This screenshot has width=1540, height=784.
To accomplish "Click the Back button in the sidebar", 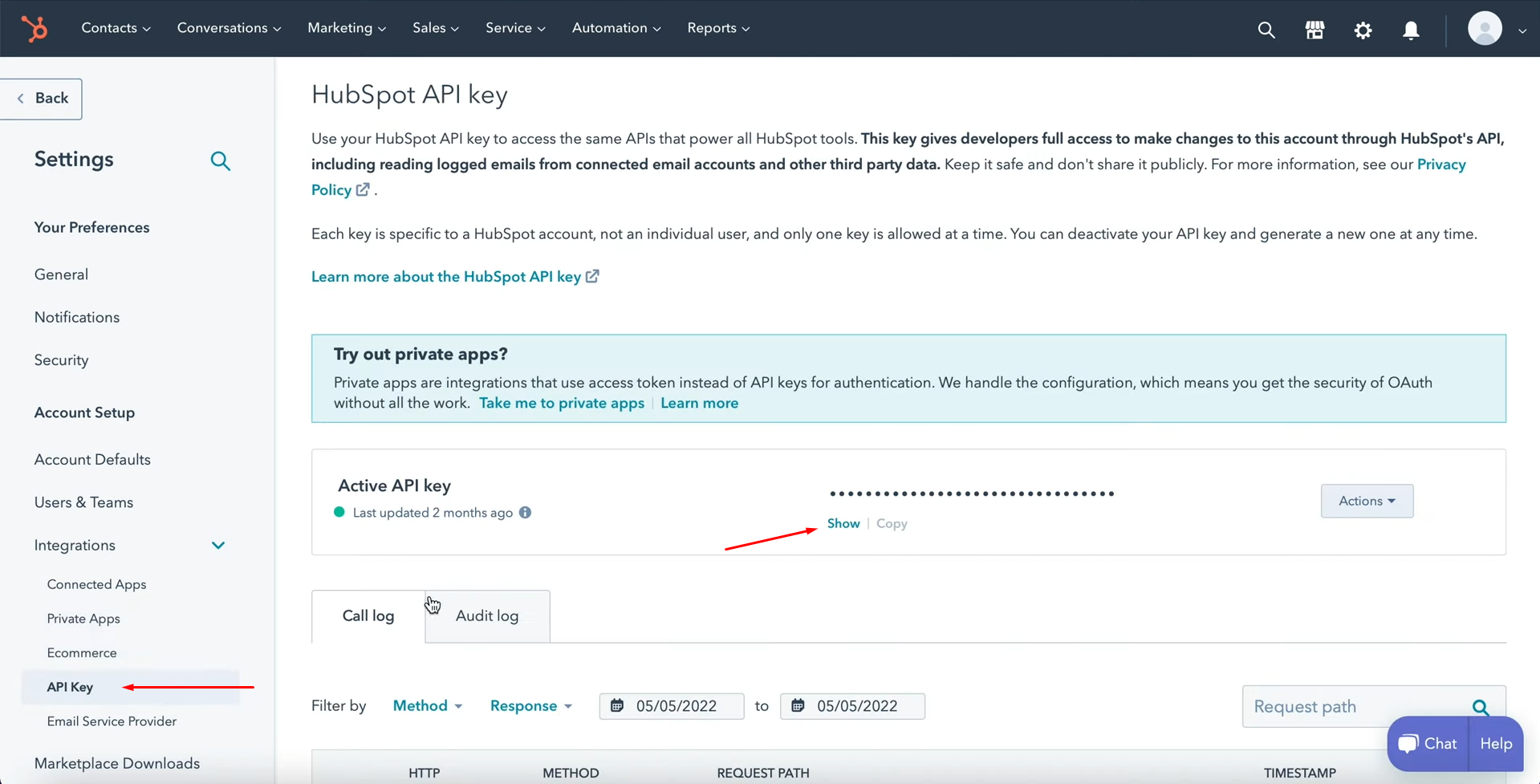I will (41, 98).
